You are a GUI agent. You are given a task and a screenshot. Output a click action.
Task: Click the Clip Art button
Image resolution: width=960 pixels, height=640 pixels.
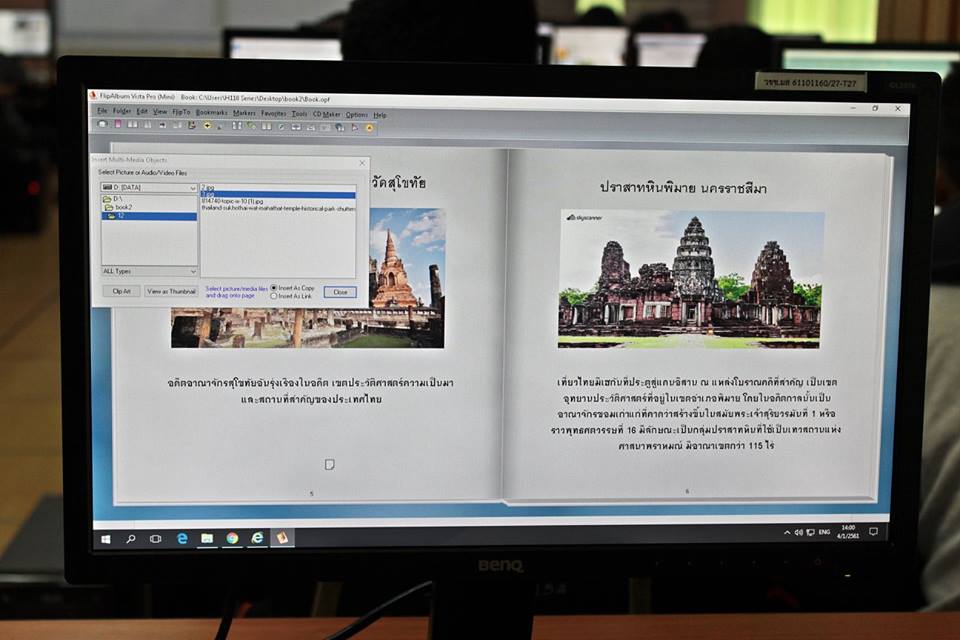pyautogui.click(x=121, y=291)
